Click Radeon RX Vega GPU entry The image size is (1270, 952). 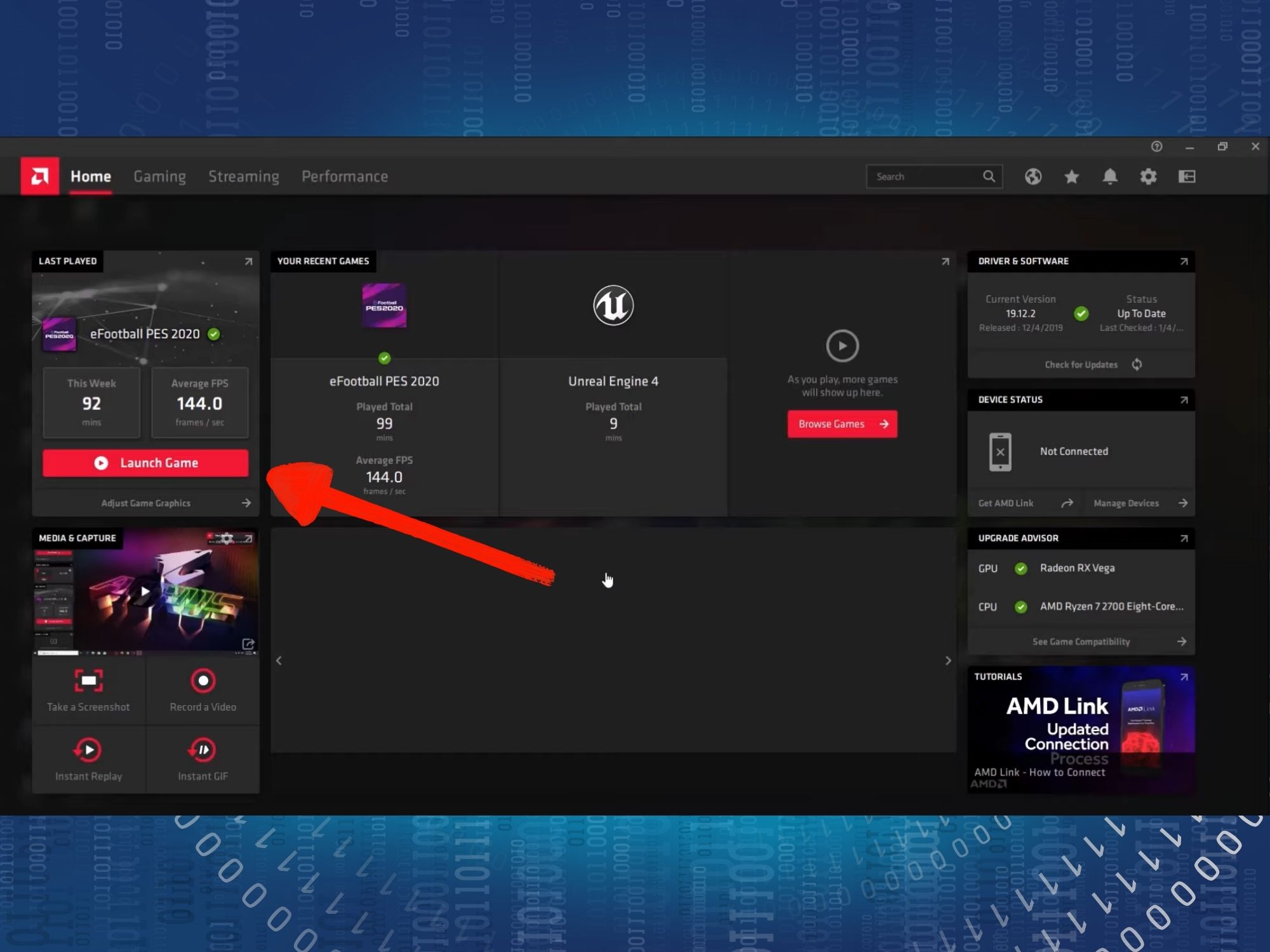[1077, 568]
